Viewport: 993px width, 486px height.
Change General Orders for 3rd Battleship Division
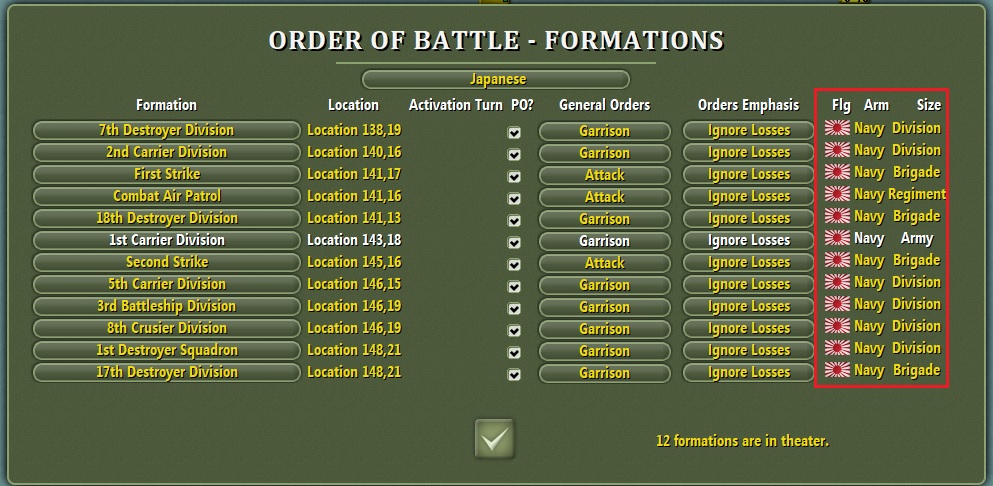(x=604, y=307)
